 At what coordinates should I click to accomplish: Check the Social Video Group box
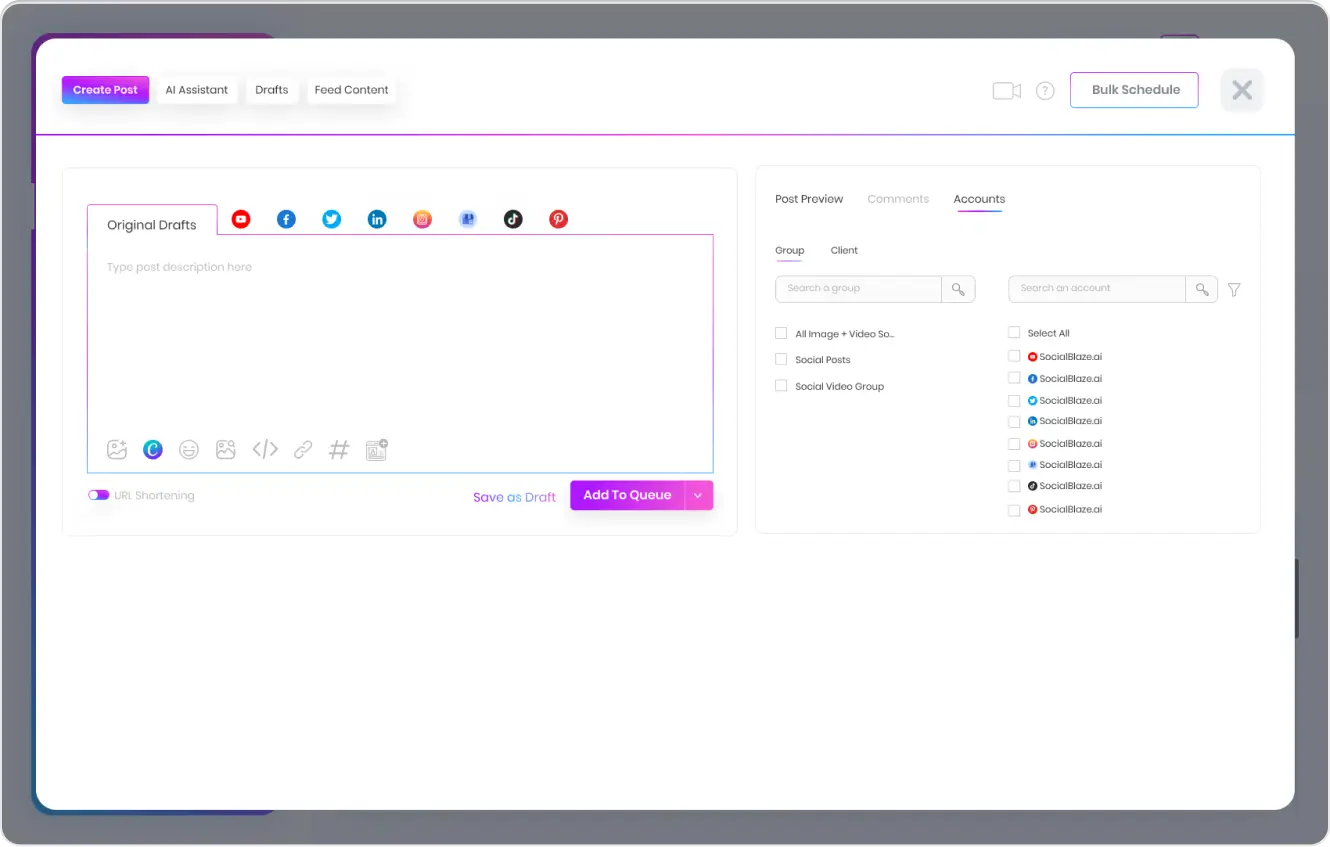(781, 385)
